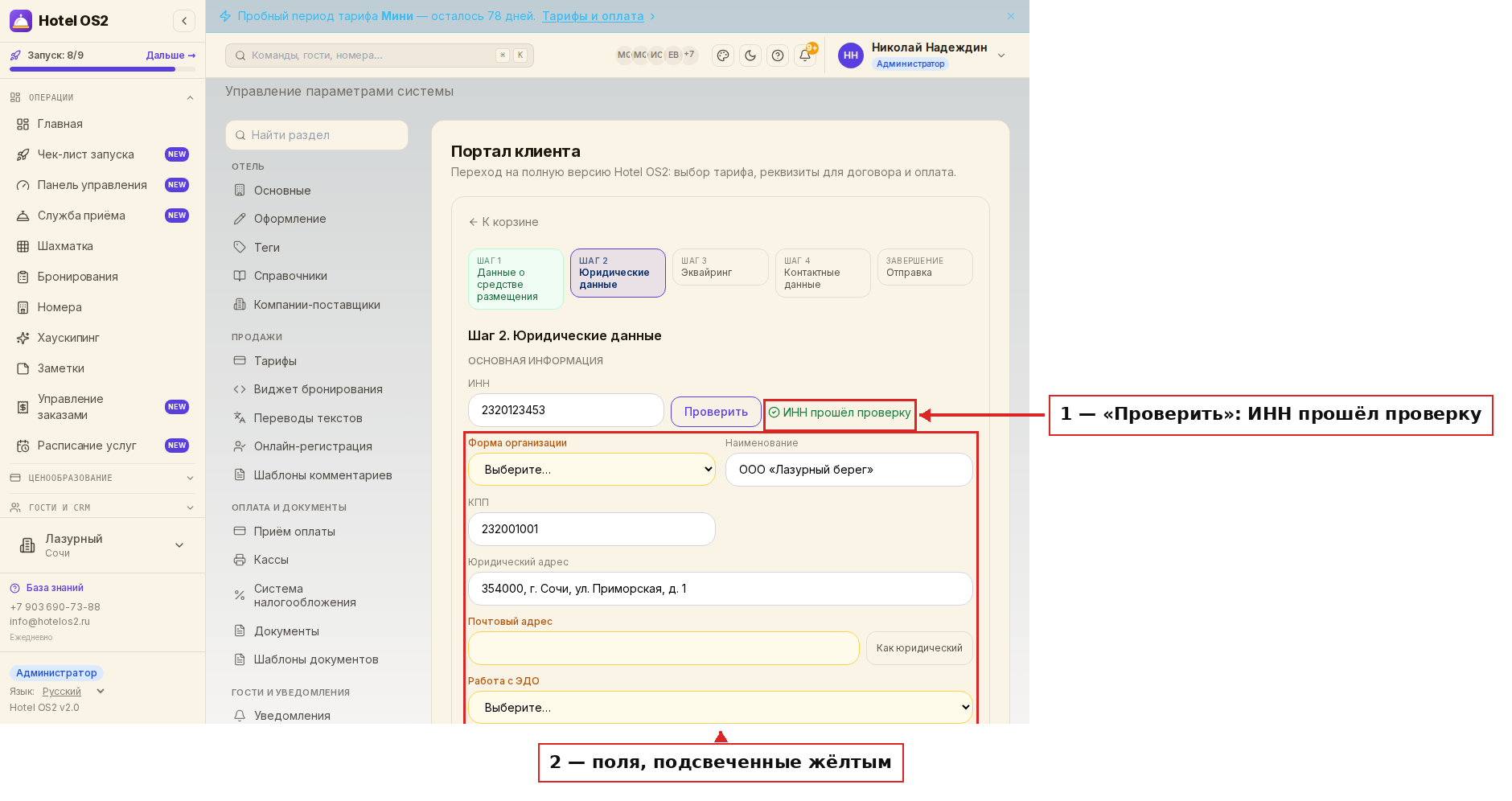The image size is (1512, 801).
Task: Click the НН user avatar
Action: (x=851, y=55)
